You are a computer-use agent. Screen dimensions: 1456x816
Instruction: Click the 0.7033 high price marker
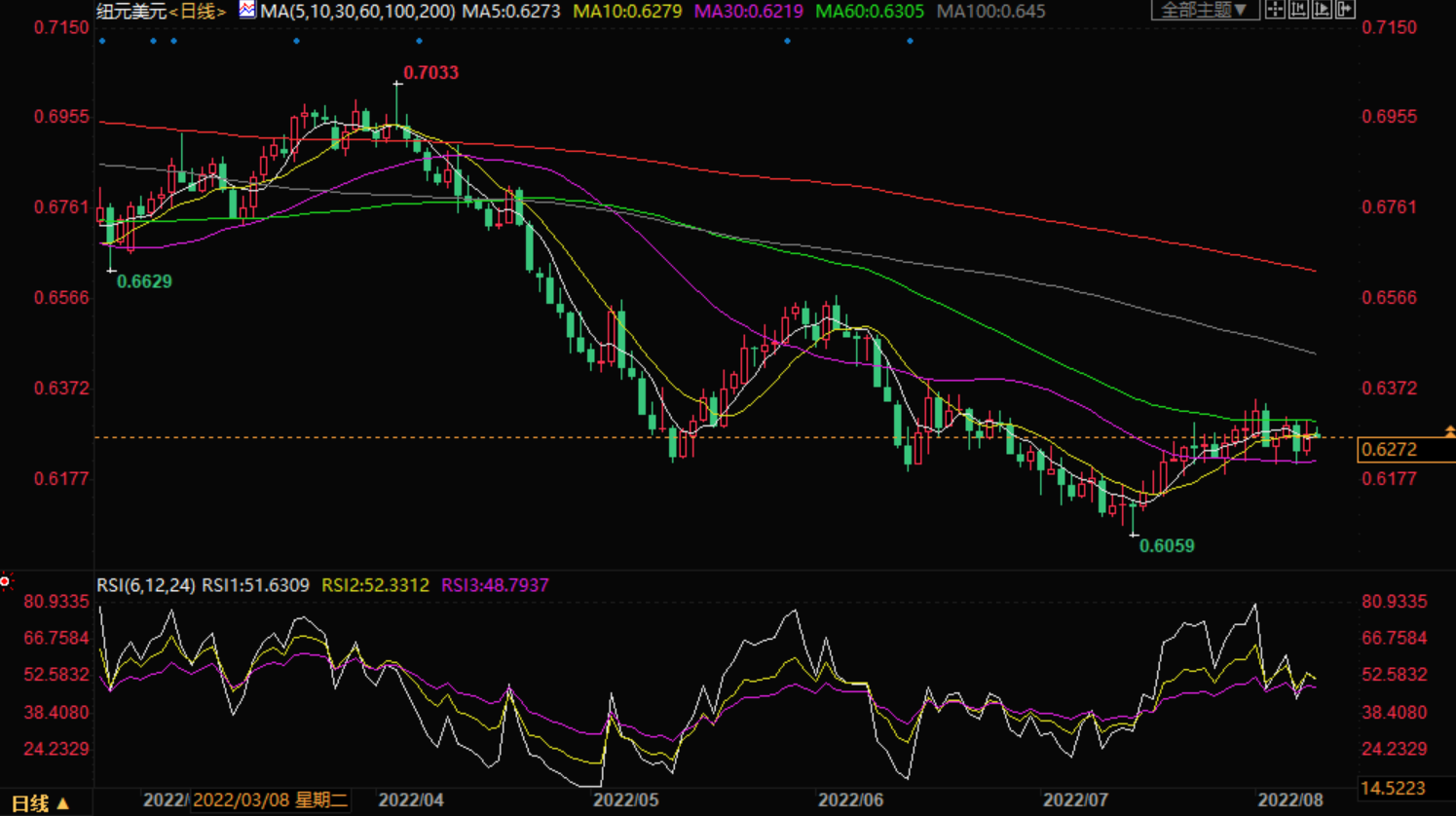click(x=430, y=73)
